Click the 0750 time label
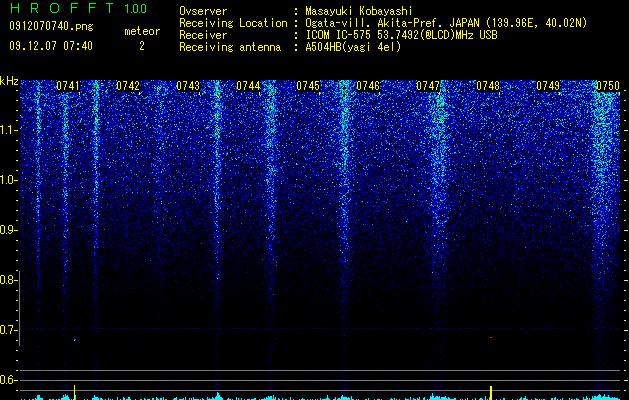Image resolution: width=629 pixels, height=400 pixels. (x=608, y=86)
